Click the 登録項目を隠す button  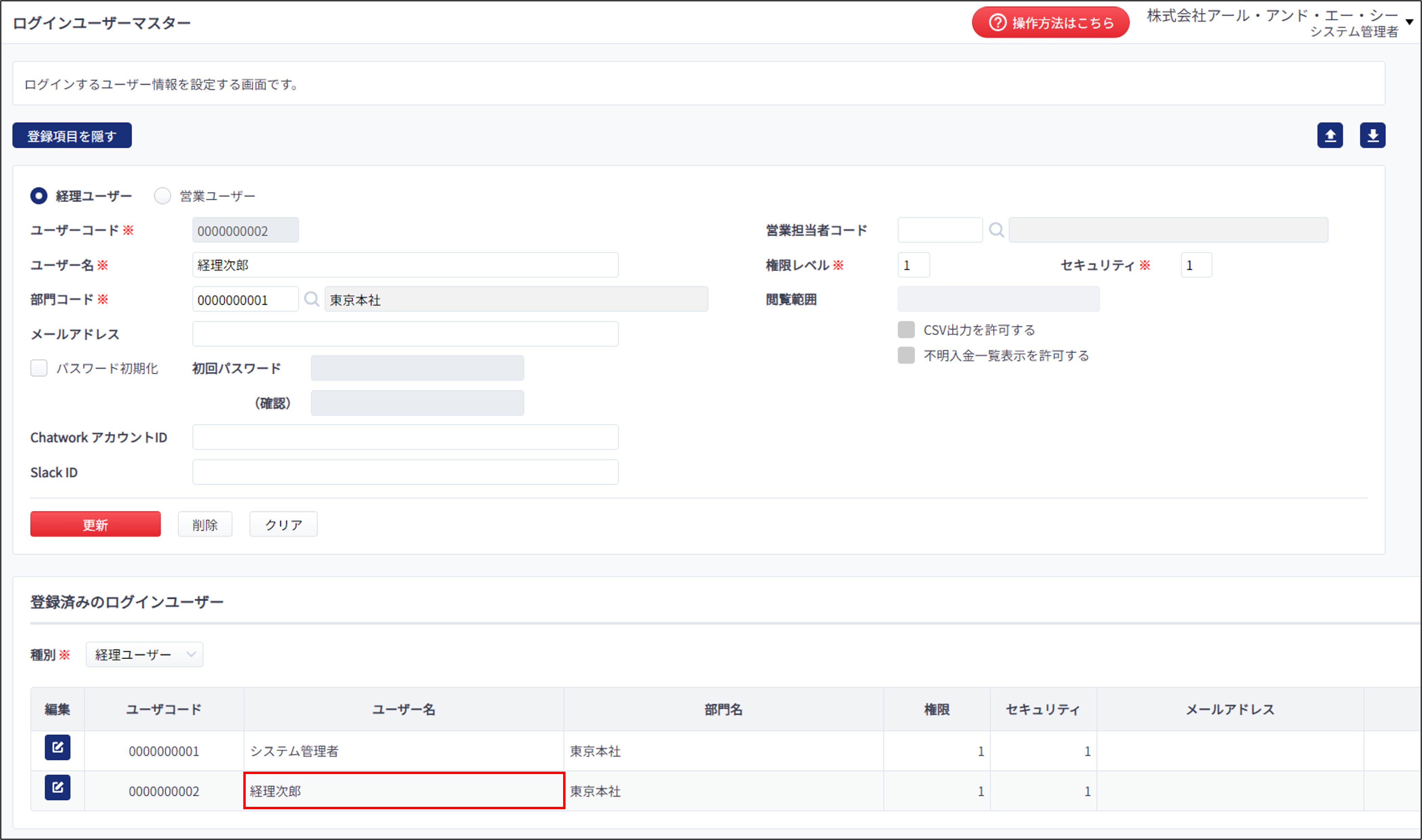pos(72,135)
